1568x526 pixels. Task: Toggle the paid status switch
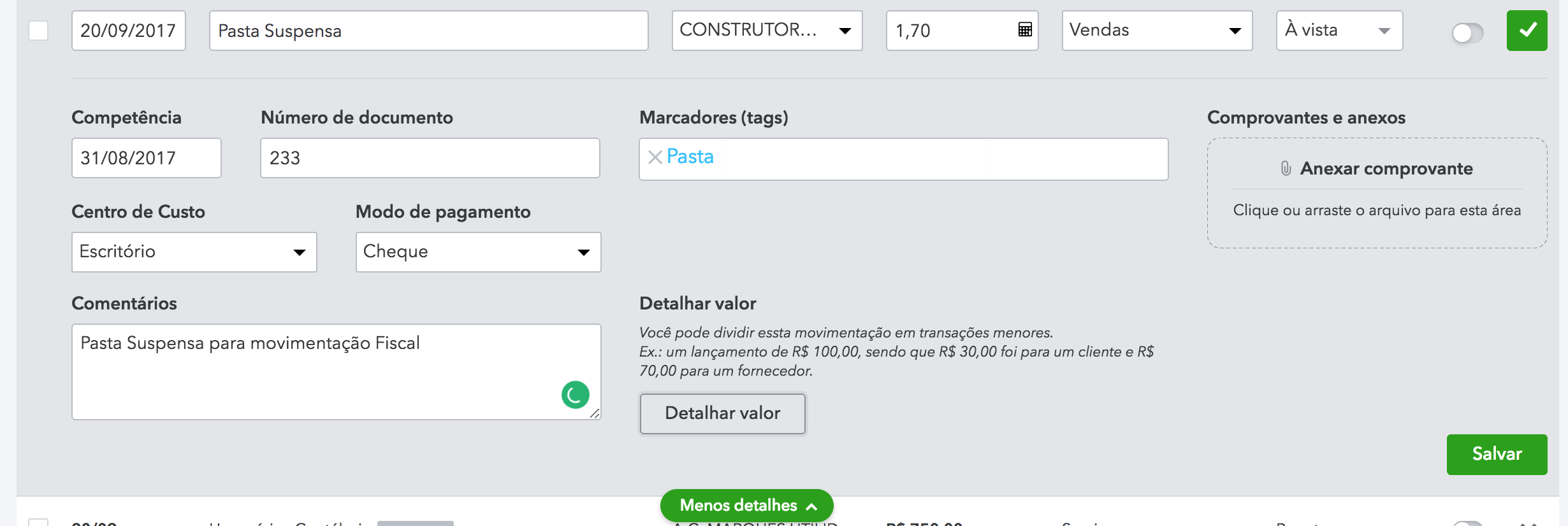1467,32
